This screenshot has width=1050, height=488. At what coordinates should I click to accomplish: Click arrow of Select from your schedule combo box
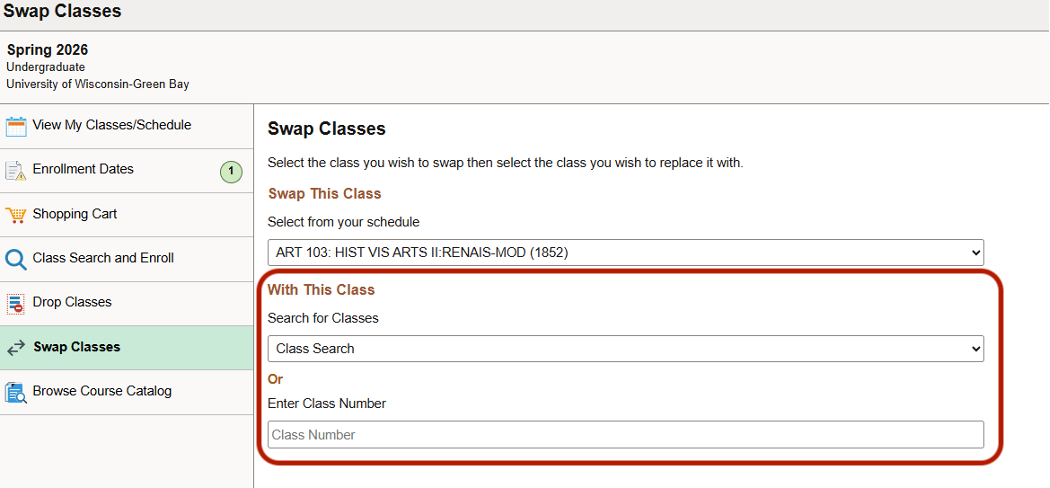click(976, 252)
